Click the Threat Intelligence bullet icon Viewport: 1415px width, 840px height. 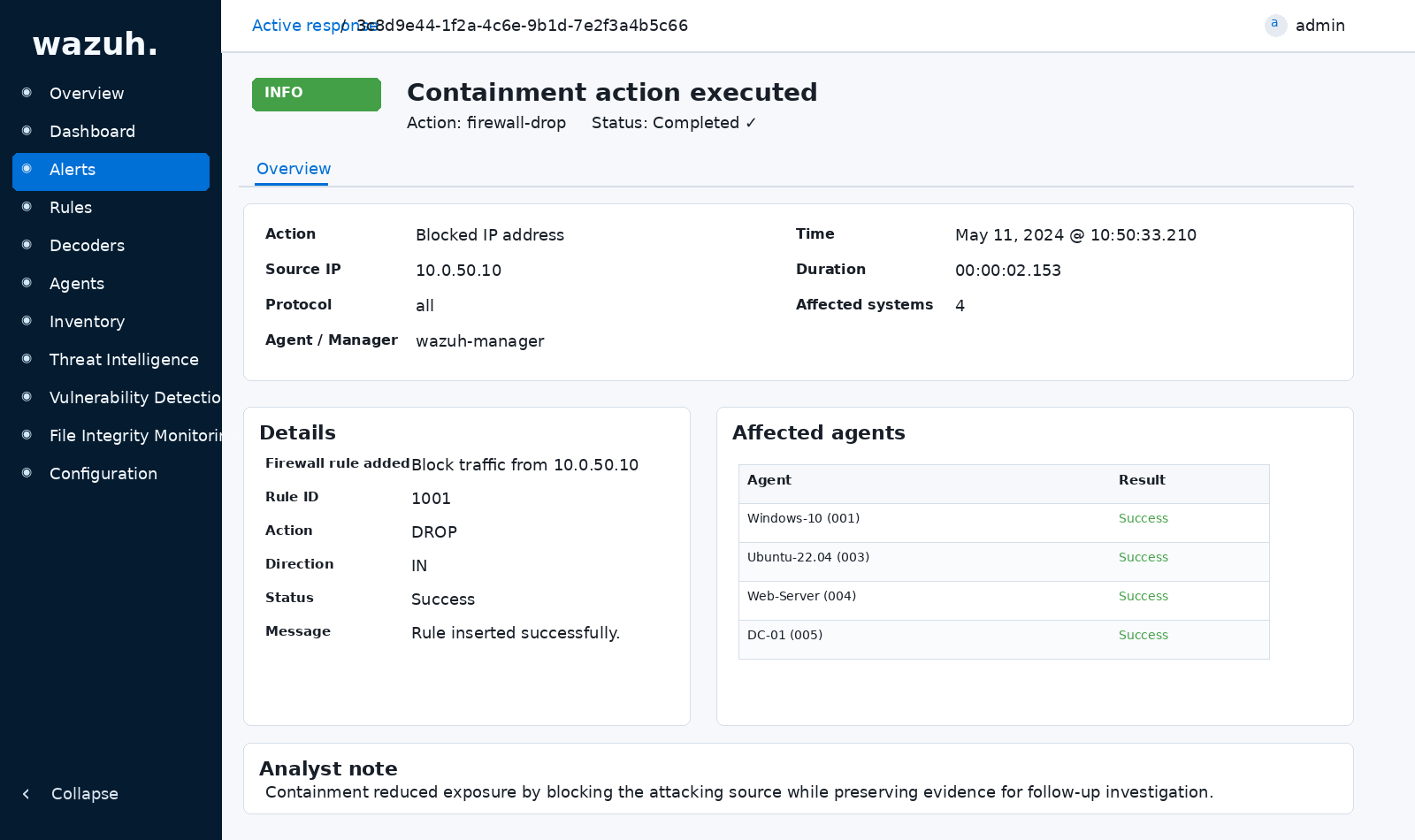[27, 359]
